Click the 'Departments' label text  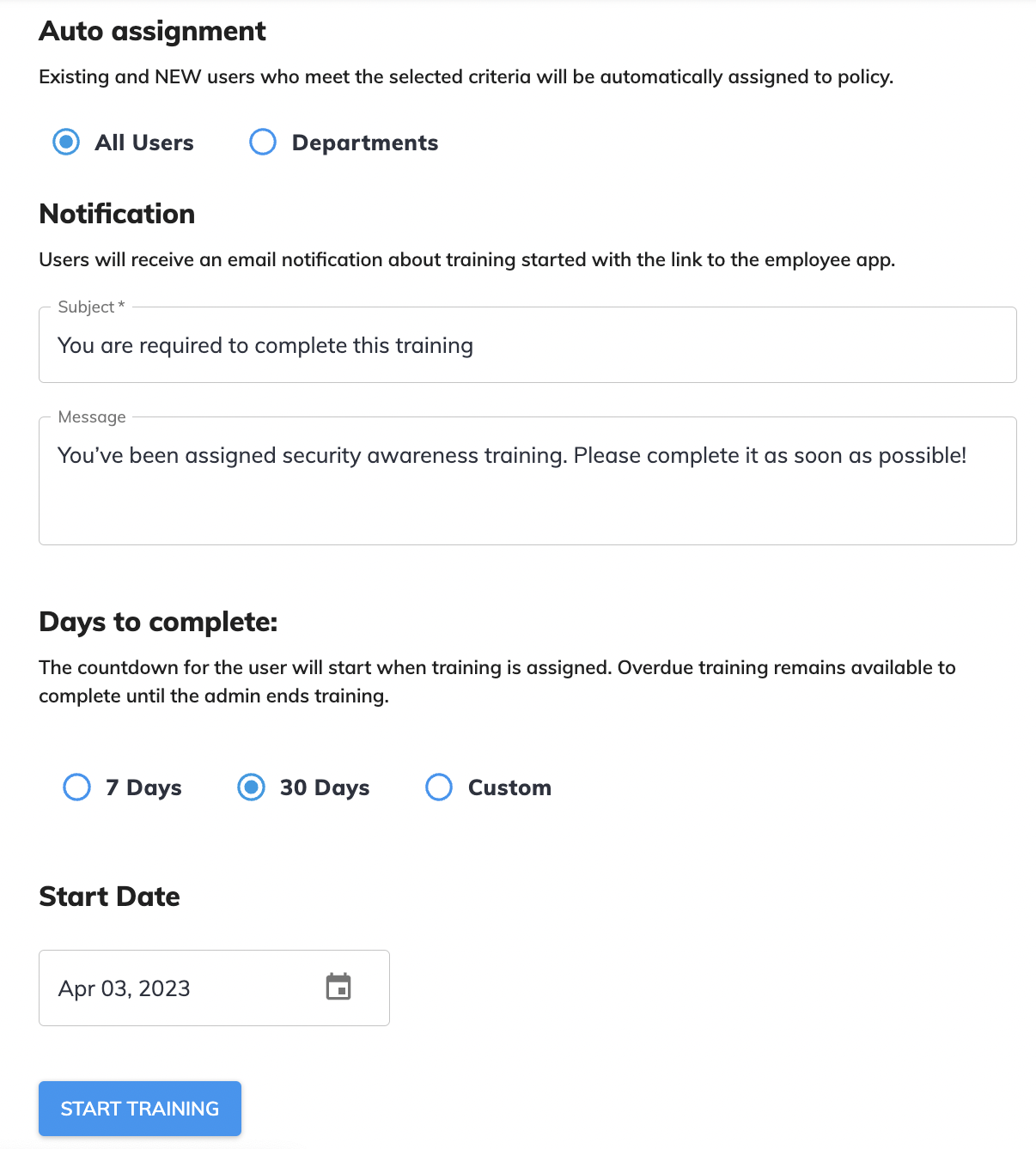point(365,143)
